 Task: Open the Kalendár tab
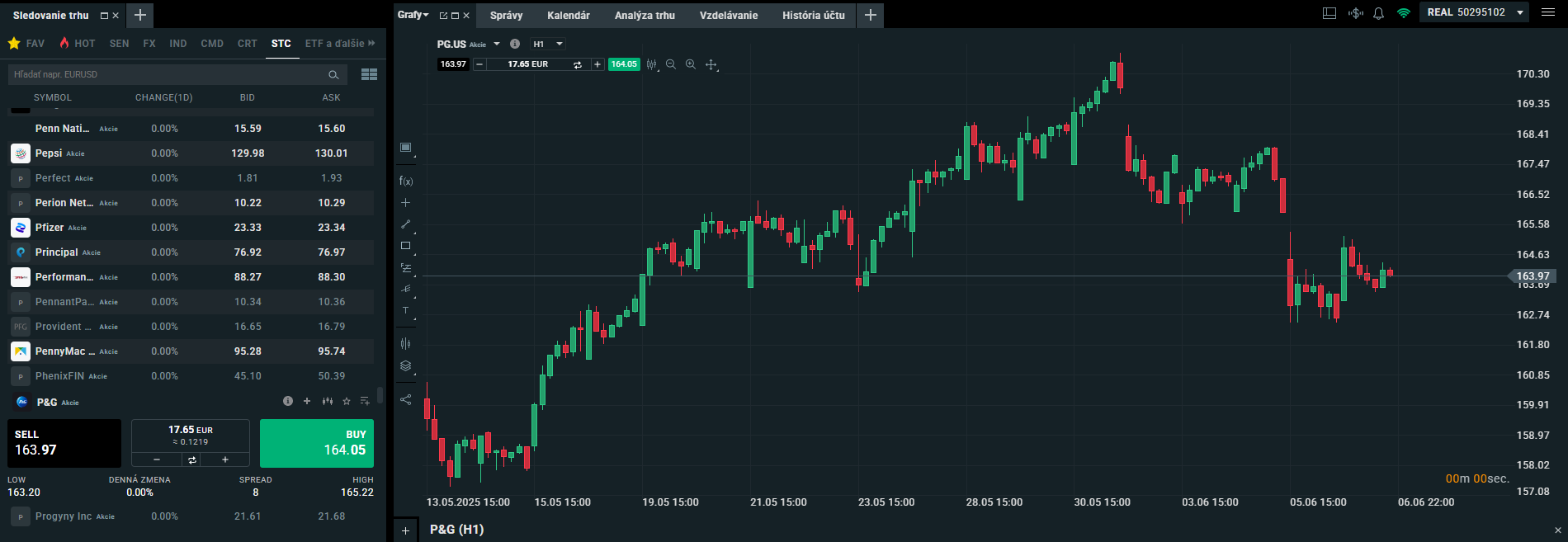[x=568, y=15]
